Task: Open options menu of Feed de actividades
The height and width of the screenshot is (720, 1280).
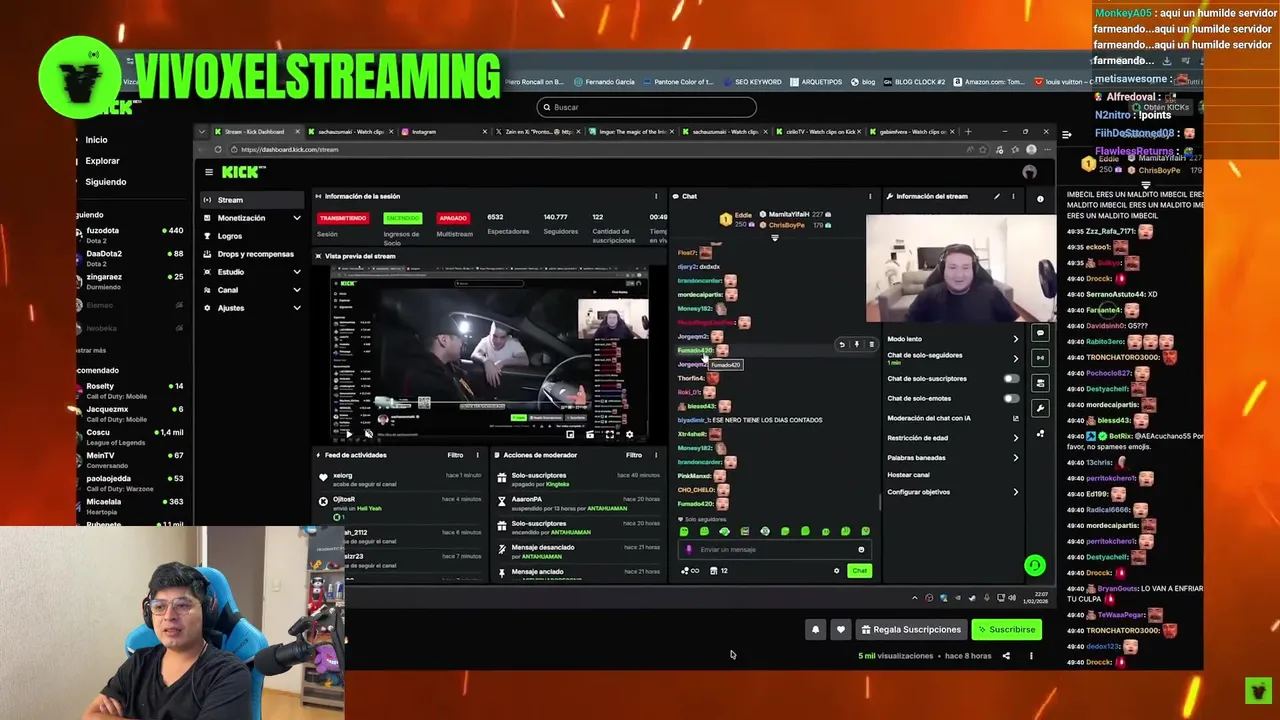Action: (x=477, y=455)
